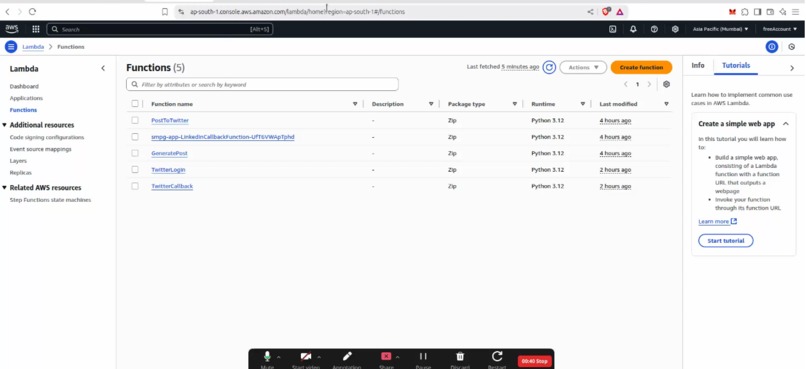This screenshot has height=369, width=806.
Task: Open Applications in Lambda sidebar
Action: click(26, 98)
